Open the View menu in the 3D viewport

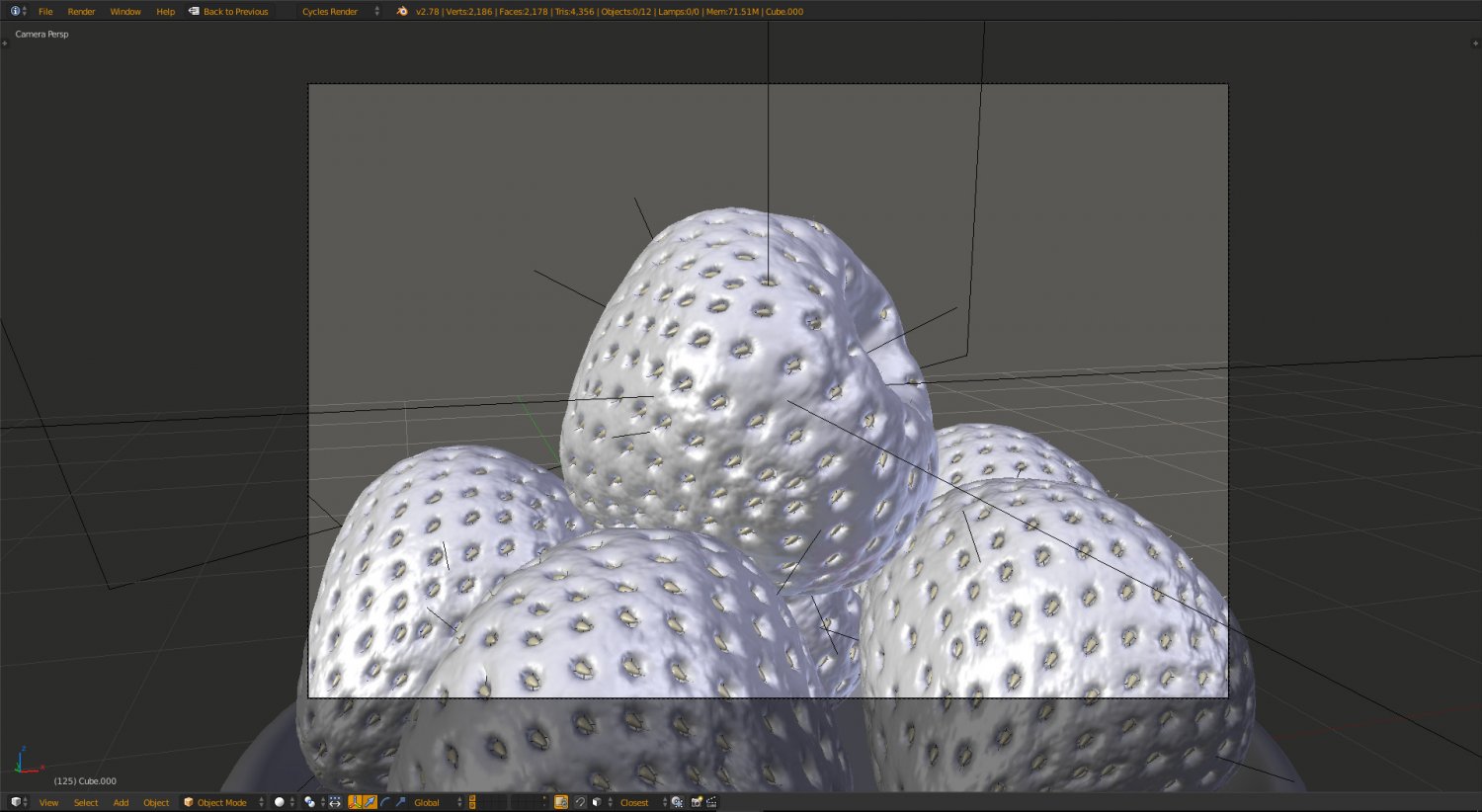pos(48,802)
